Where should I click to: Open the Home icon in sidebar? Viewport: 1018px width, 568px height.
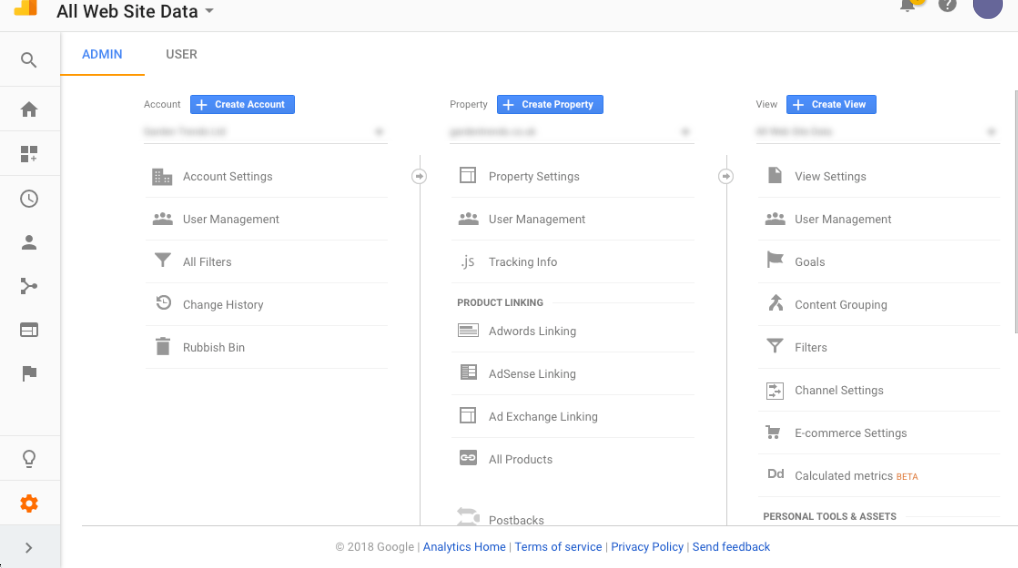pyautogui.click(x=29, y=109)
